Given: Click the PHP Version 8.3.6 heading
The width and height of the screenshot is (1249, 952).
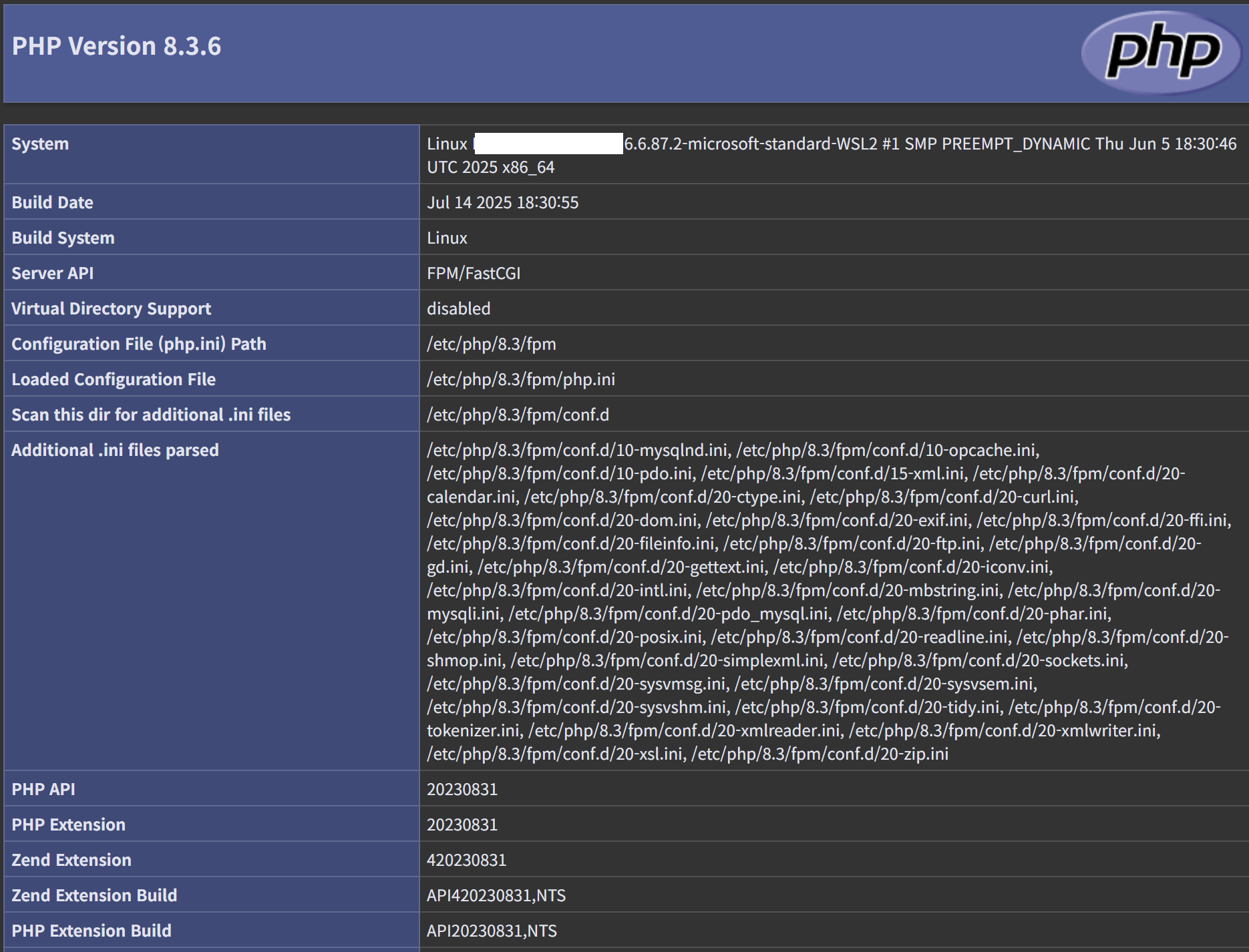Looking at the screenshot, I should tap(116, 46).
